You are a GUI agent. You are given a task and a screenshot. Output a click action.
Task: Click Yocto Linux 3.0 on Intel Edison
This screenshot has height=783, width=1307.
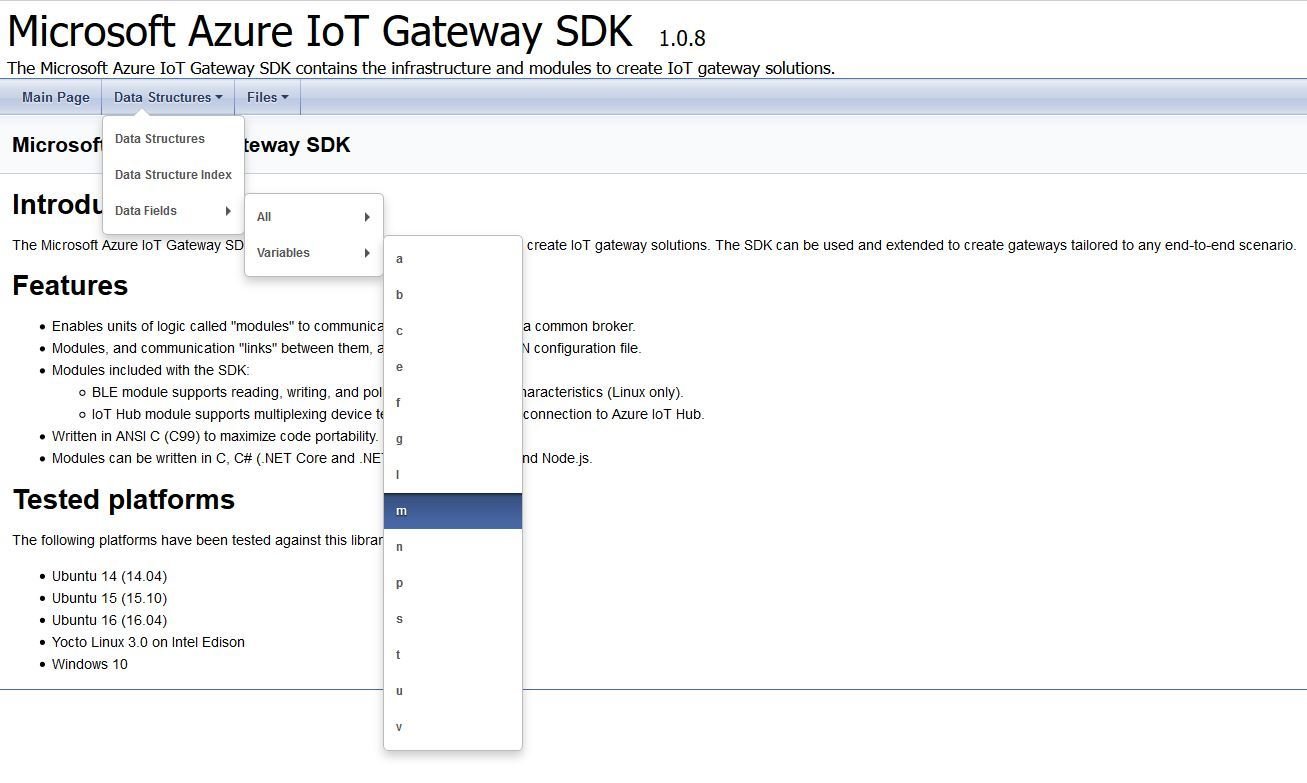click(148, 642)
